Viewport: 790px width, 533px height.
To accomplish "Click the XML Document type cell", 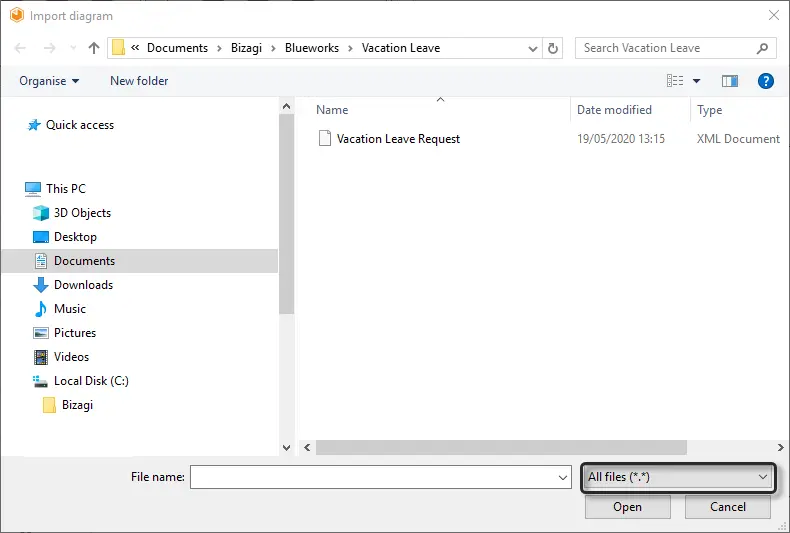I will (x=738, y=139).
